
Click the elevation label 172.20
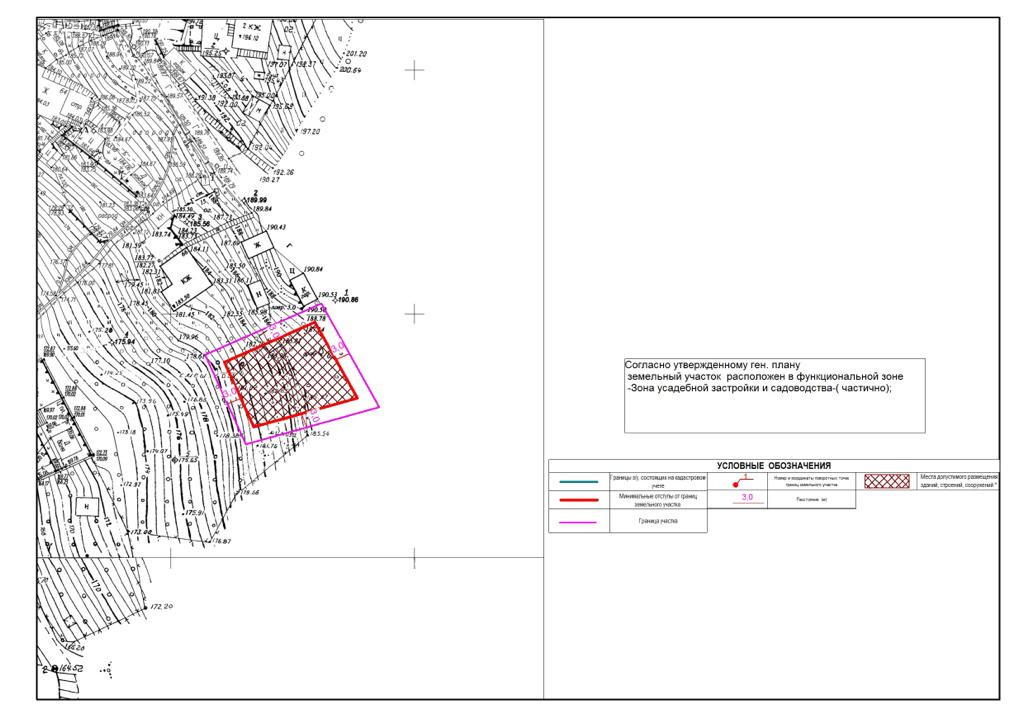coord(161,607)
